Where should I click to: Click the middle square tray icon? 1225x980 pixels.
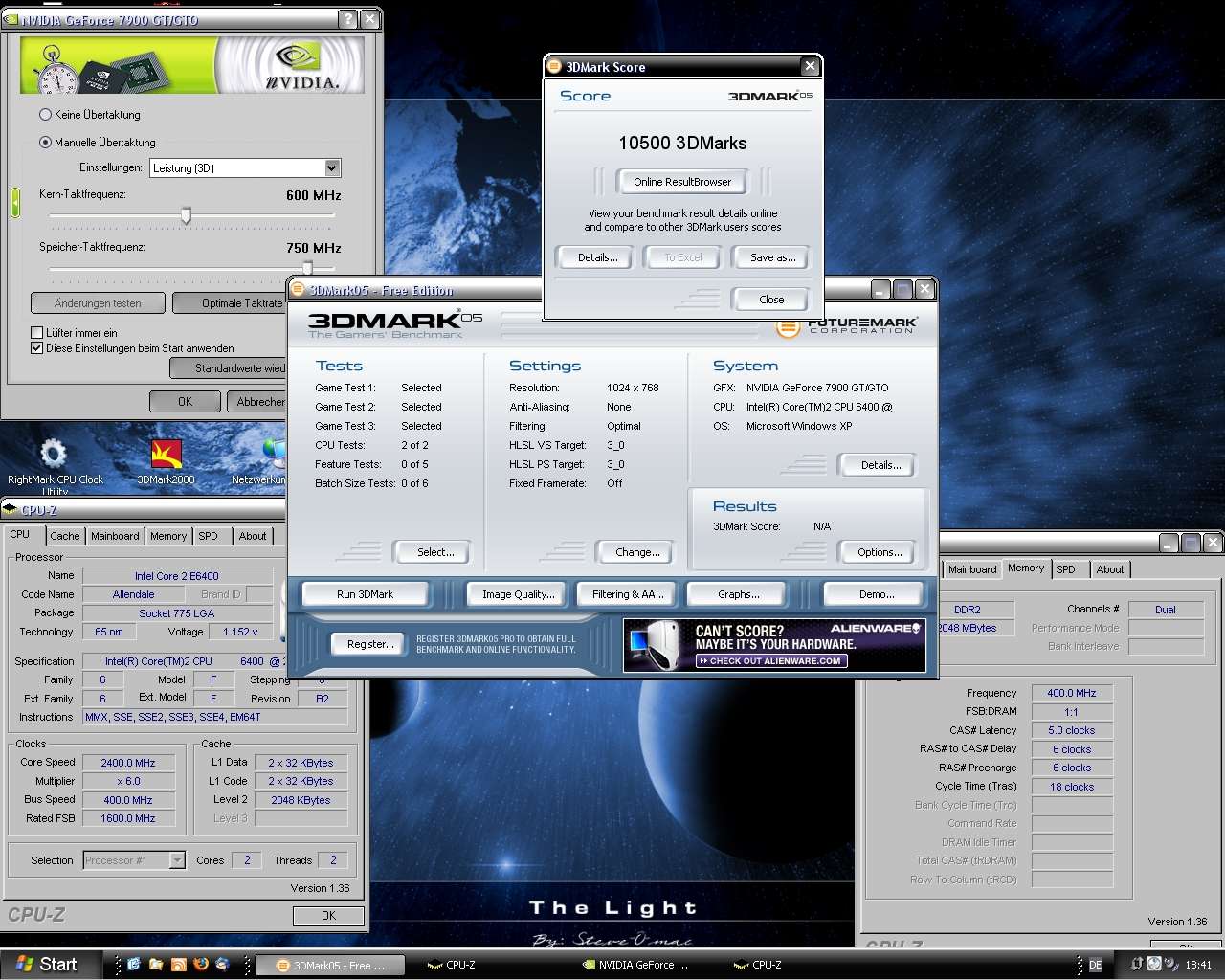click(1154, 964)
